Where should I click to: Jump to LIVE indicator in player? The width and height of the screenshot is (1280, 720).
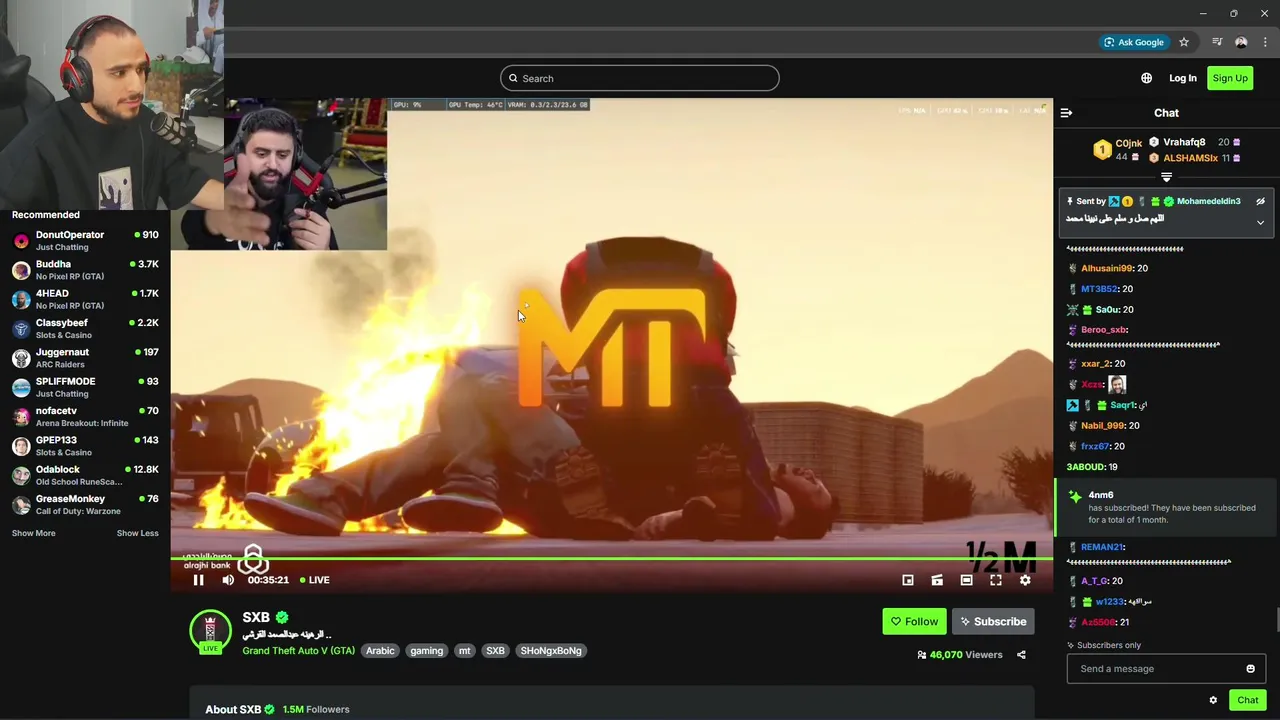pos(315,580)
